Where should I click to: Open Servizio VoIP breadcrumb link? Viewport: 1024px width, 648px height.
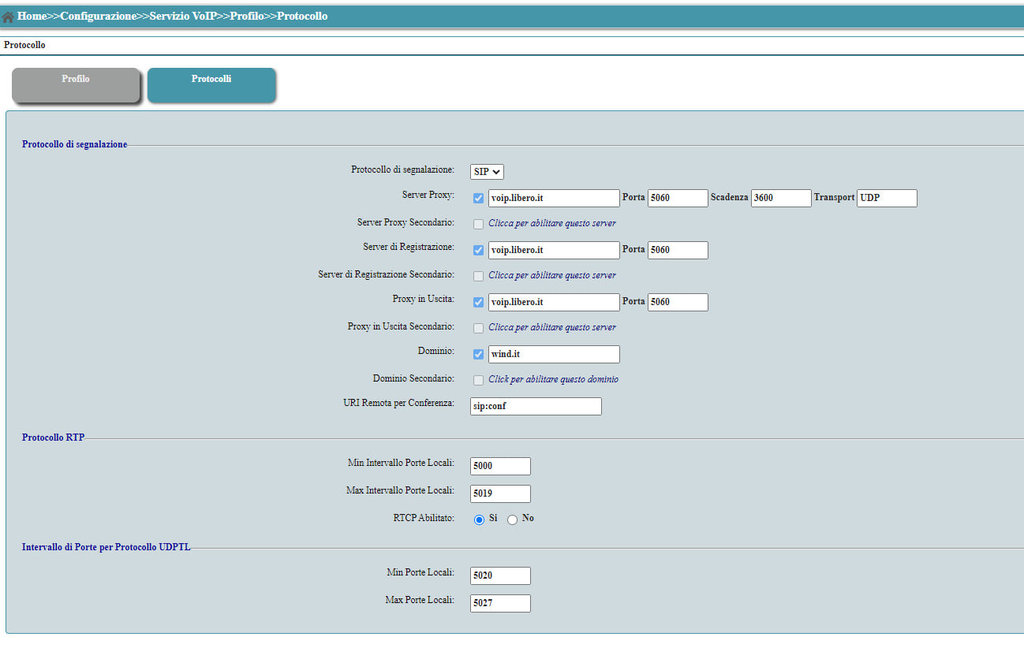pyautogui.click(x=183, y=16)
